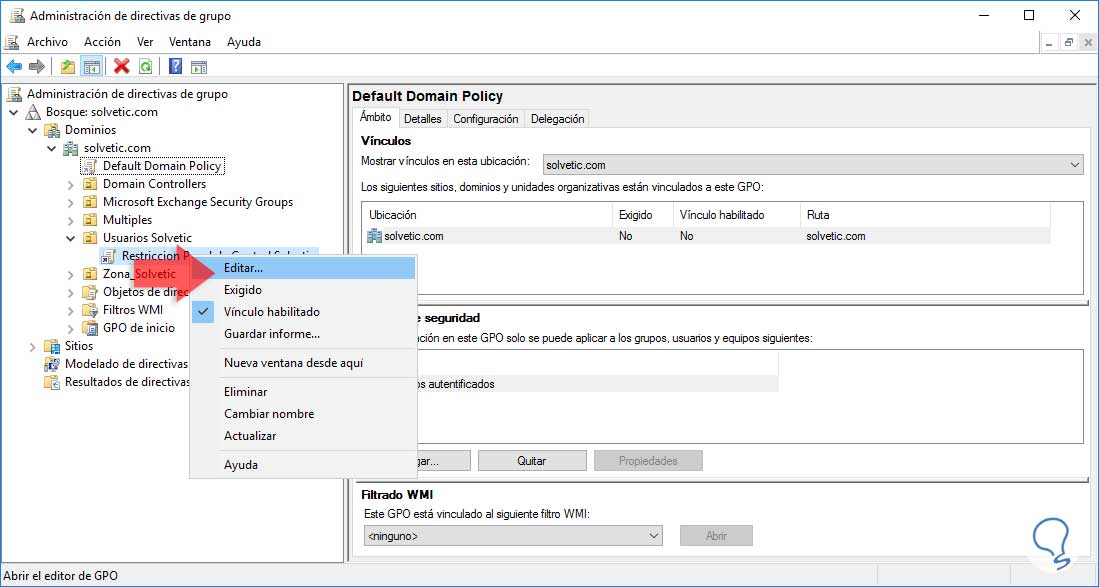Toggle the action pane toolbar icon
1099x587 pixels.
click(x=199, y=67)
